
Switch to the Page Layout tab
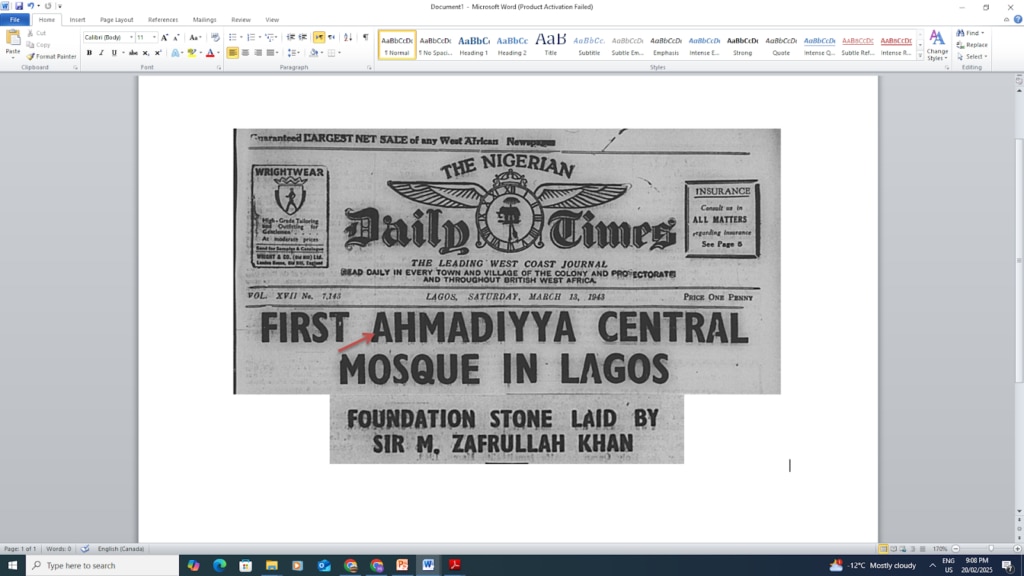tap(116, 20)
